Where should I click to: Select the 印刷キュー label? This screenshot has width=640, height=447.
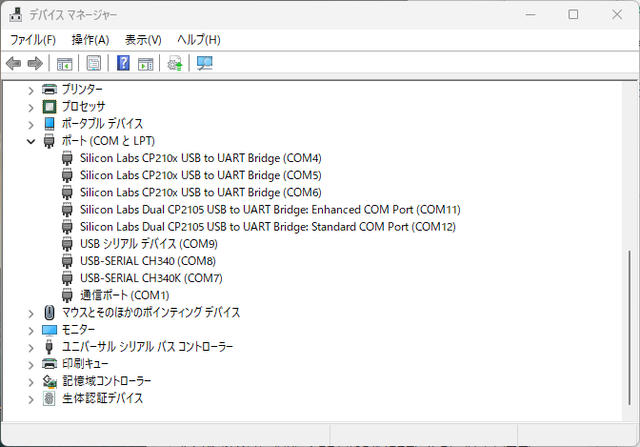point(85,364)
